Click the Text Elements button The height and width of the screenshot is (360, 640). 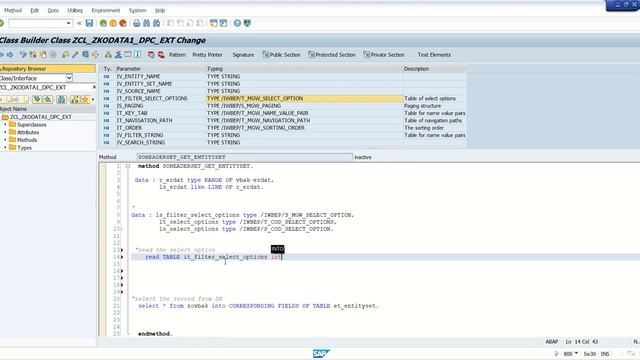pos(434,55)
